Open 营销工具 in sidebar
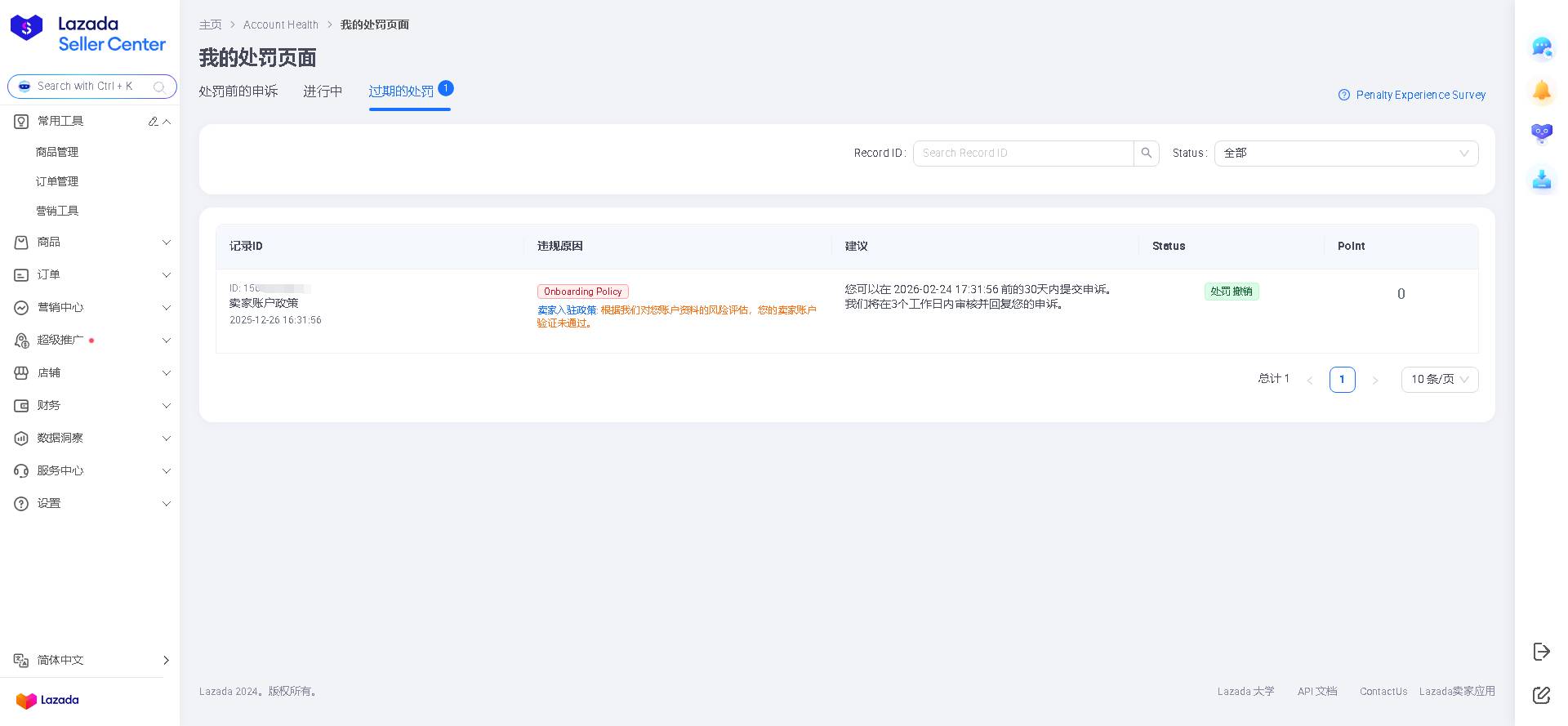 [57, 211]
